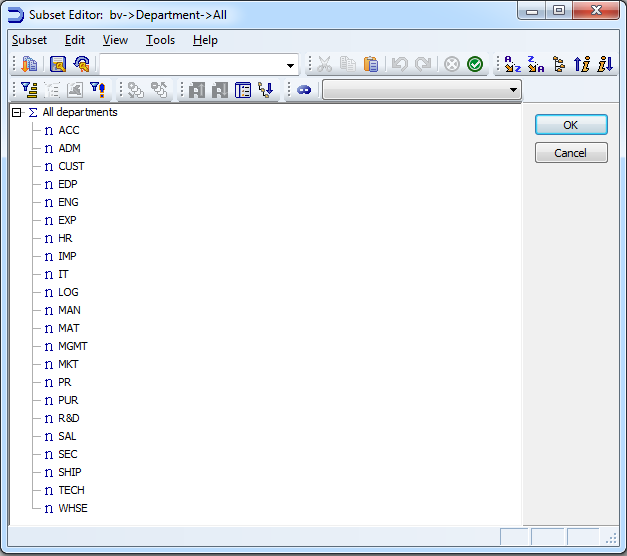Sort elements ascending A to Z
The width and height of the screenshot is (627, 556).
[513, 64]
